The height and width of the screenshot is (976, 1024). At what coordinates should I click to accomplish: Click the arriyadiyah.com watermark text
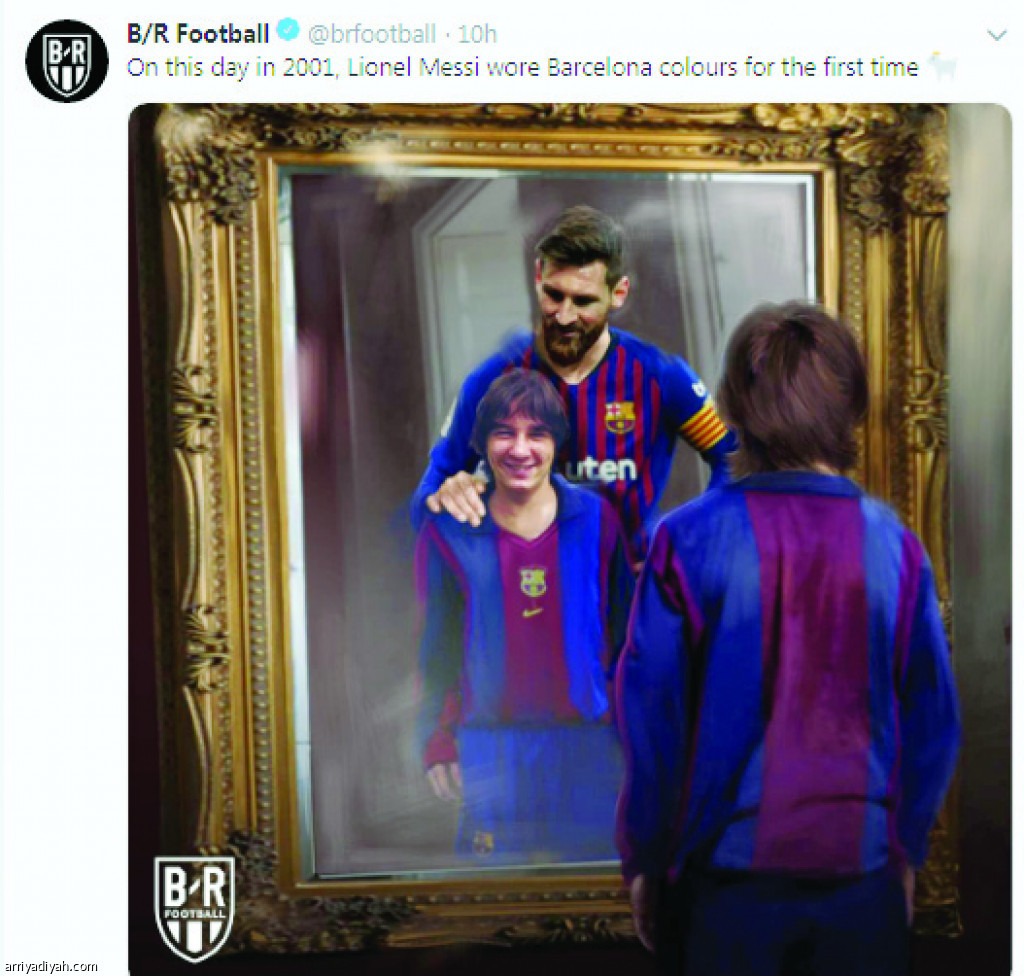(50, 966)
